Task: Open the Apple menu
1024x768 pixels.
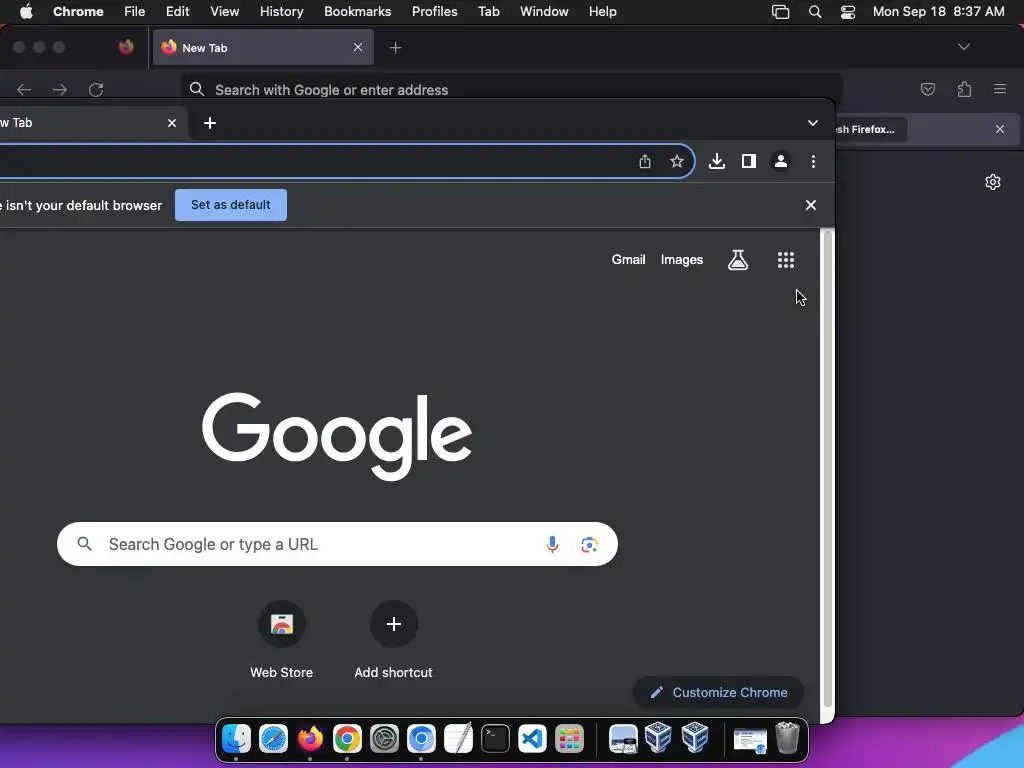Action: click(x=26, y=12)
